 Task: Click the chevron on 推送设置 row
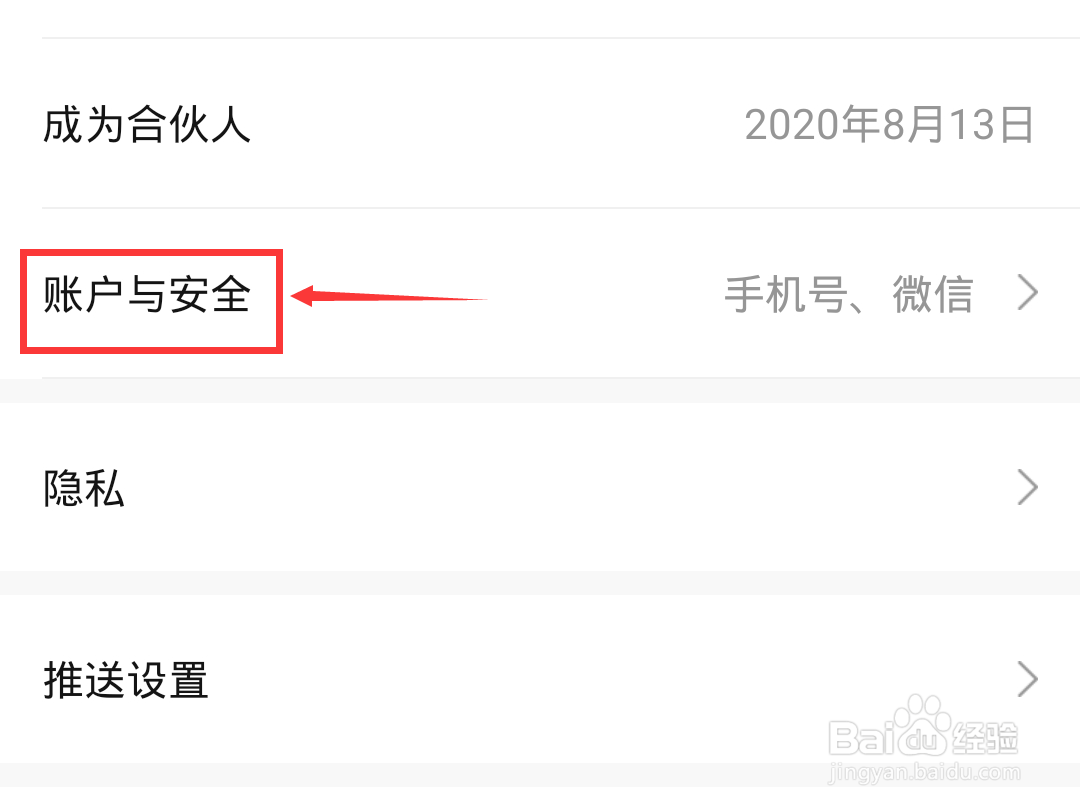[x=1028, y=680]
